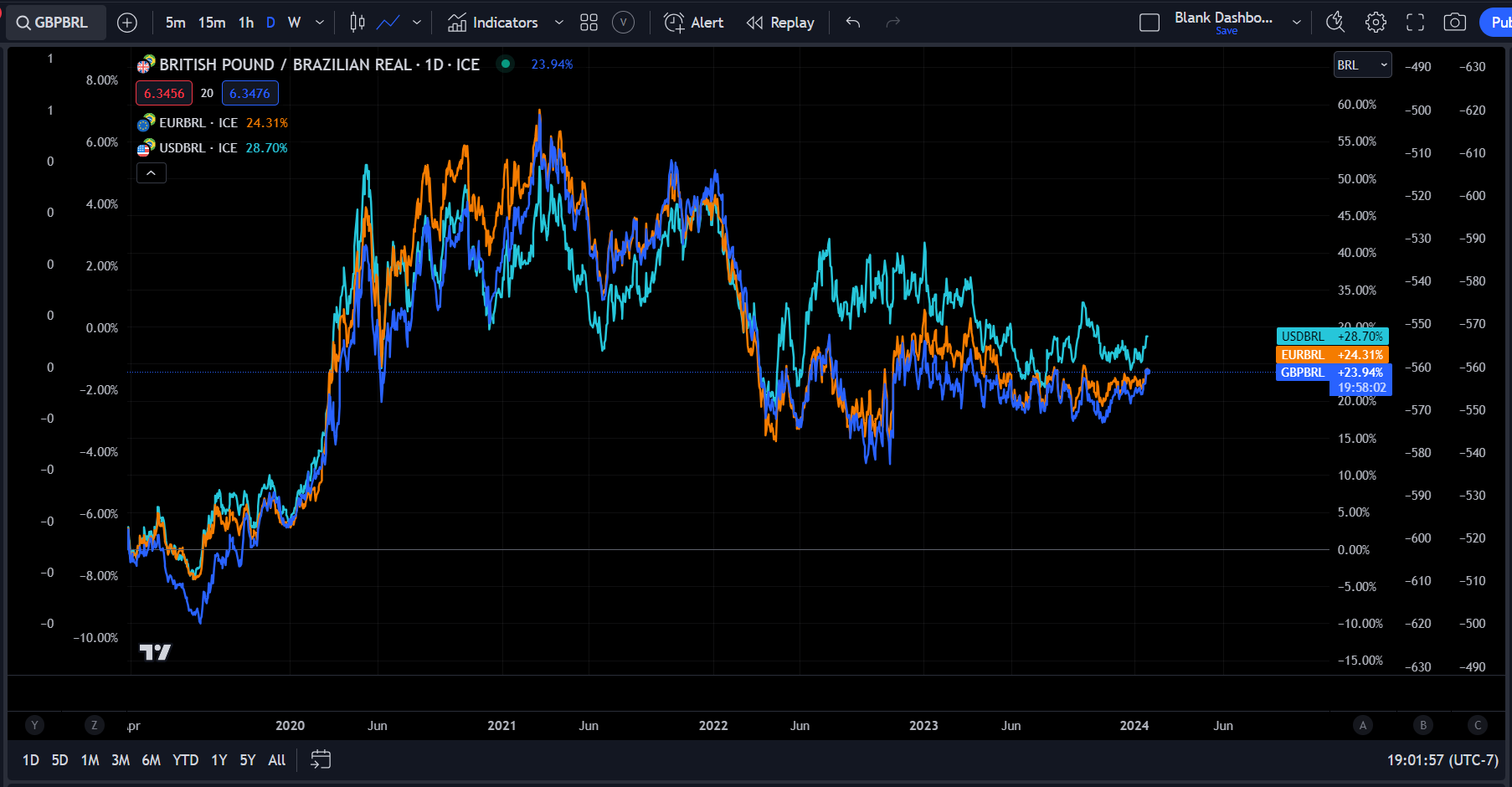Select the line chart style icon
Viewport: 1512px width, 787px height.
pyautogui.click(x=388, y=23)
